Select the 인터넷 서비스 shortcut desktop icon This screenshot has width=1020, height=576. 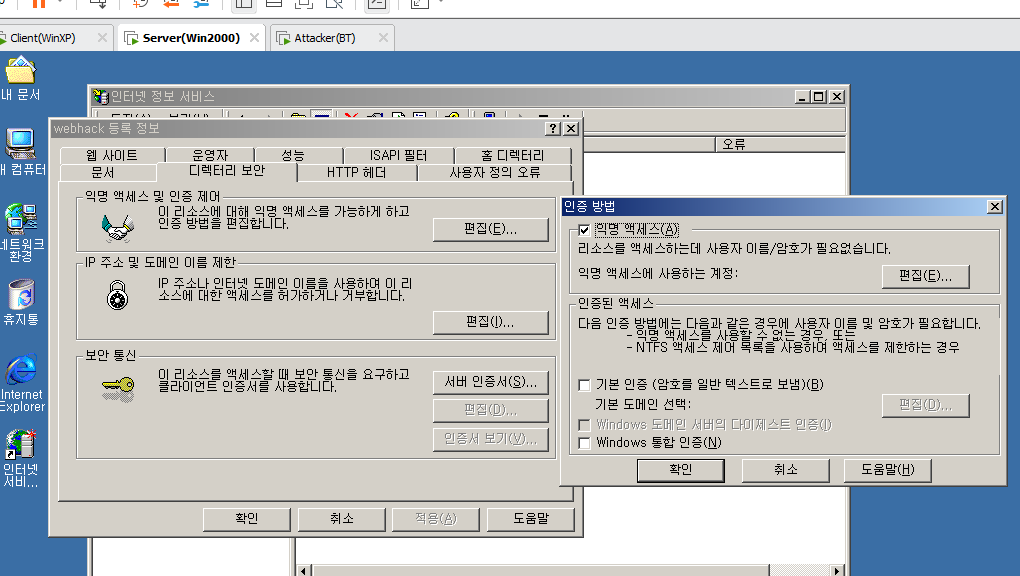click(x=21, y=458)
